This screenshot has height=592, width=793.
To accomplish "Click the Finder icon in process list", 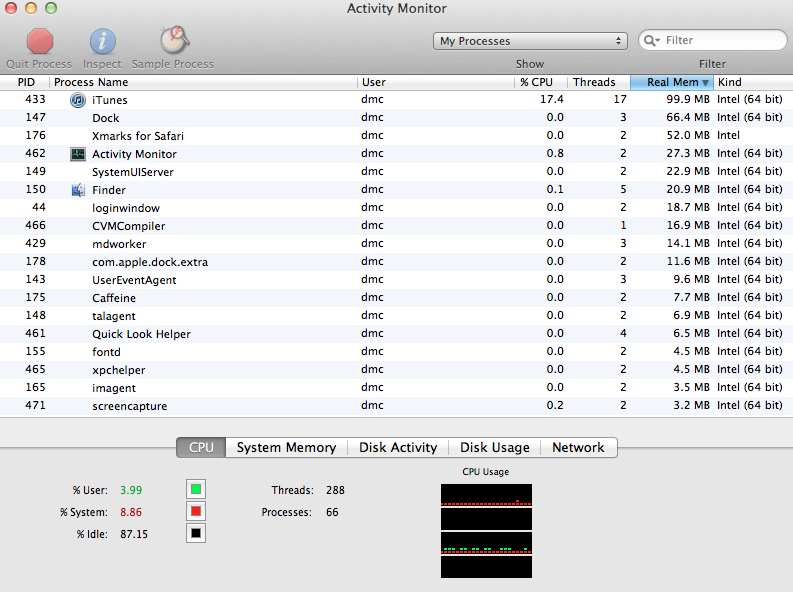I will tap(78, 190).
